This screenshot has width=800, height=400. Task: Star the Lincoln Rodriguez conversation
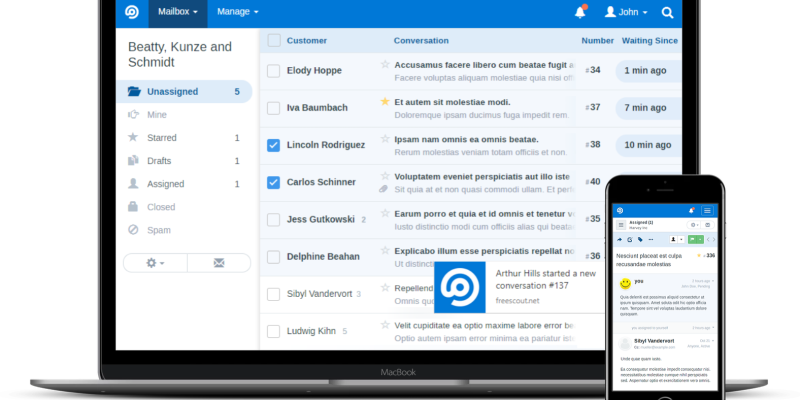point(385,139)
